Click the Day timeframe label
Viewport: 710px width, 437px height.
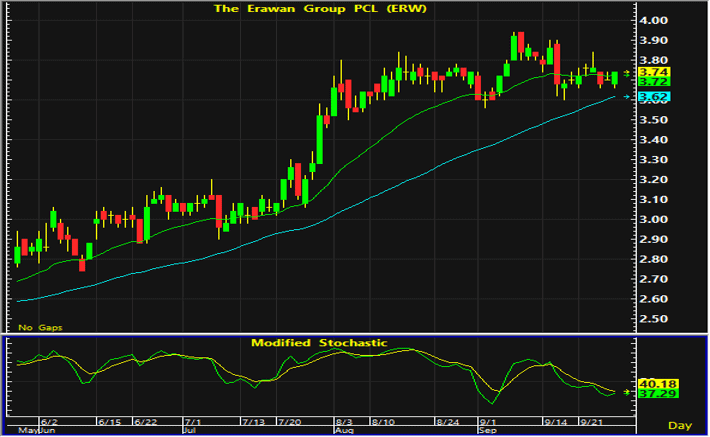tap(680, 425)
